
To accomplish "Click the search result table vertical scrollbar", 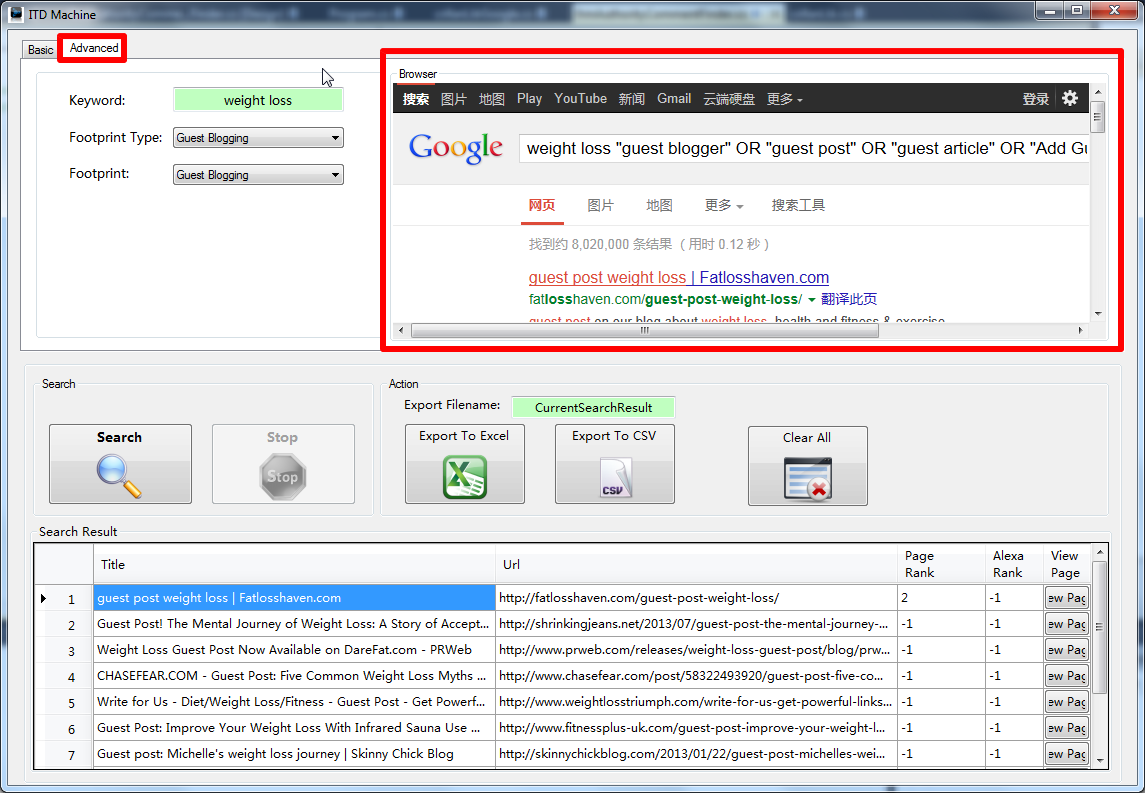I will point(1100,627).
